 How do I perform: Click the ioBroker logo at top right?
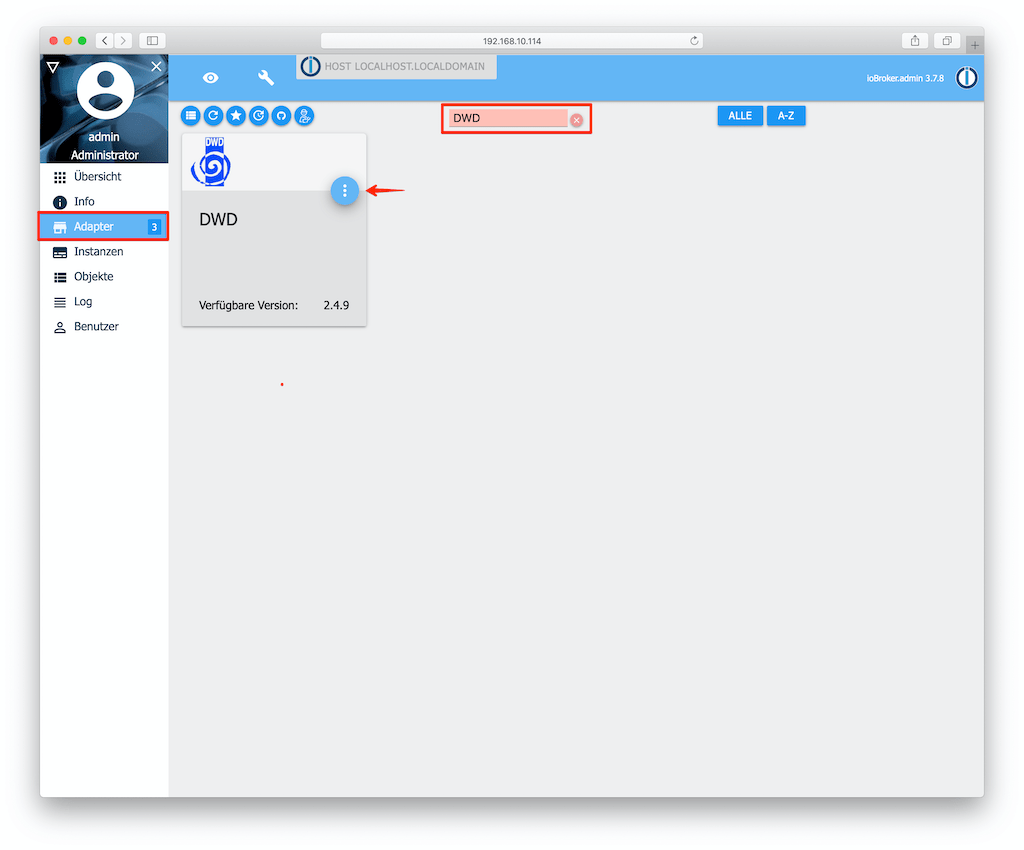(x=967, y=78)
